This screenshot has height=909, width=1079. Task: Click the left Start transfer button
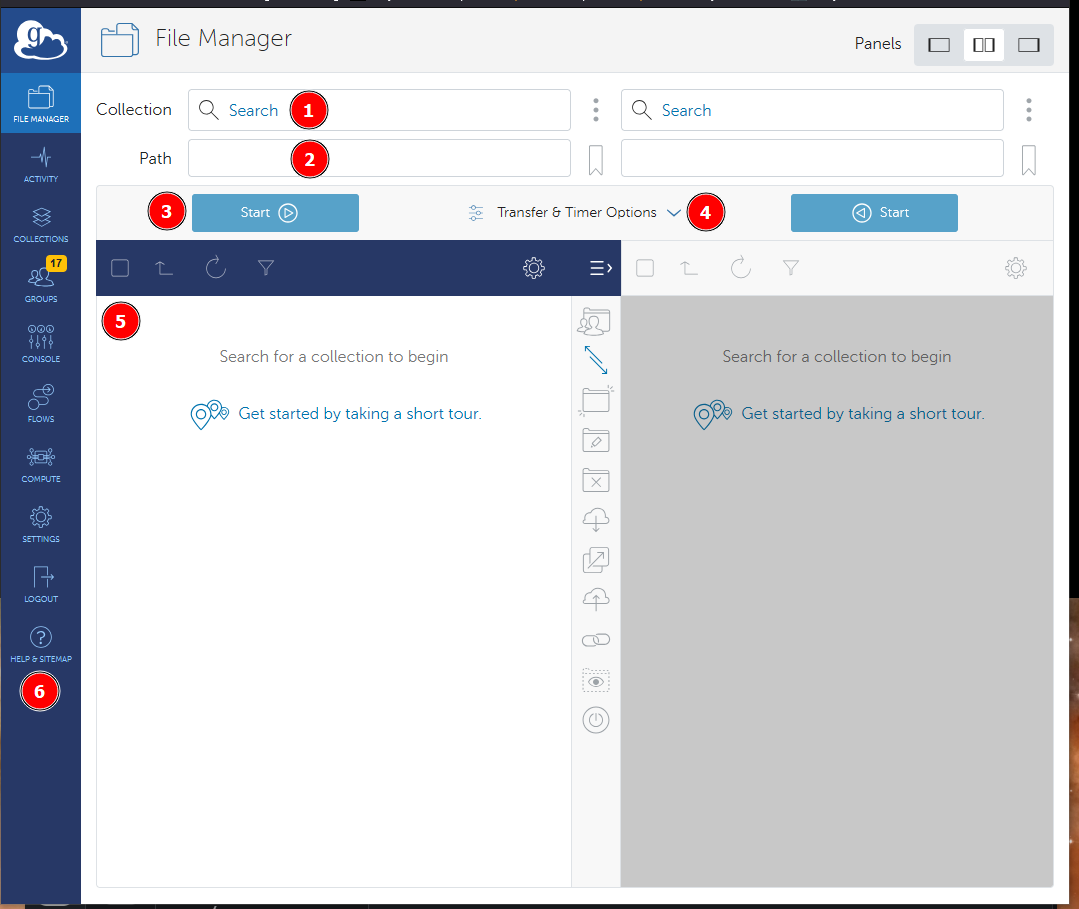pyautogui.click(x=275, y=213)
